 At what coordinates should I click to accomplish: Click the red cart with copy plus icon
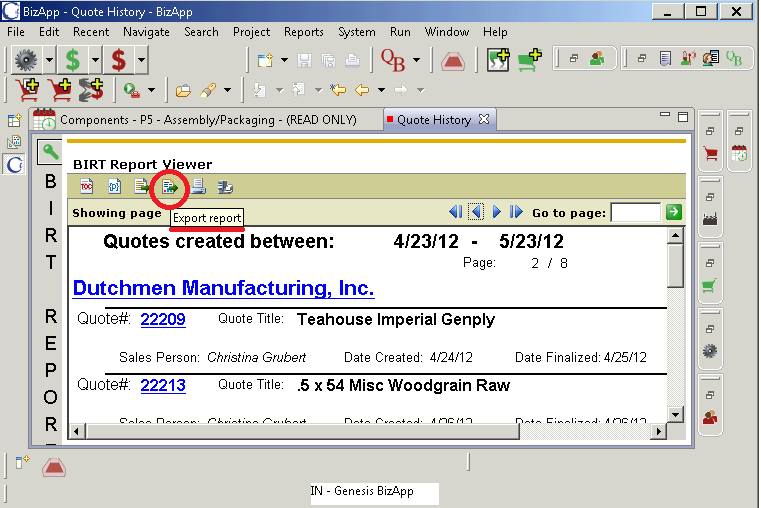coord(27,90)
